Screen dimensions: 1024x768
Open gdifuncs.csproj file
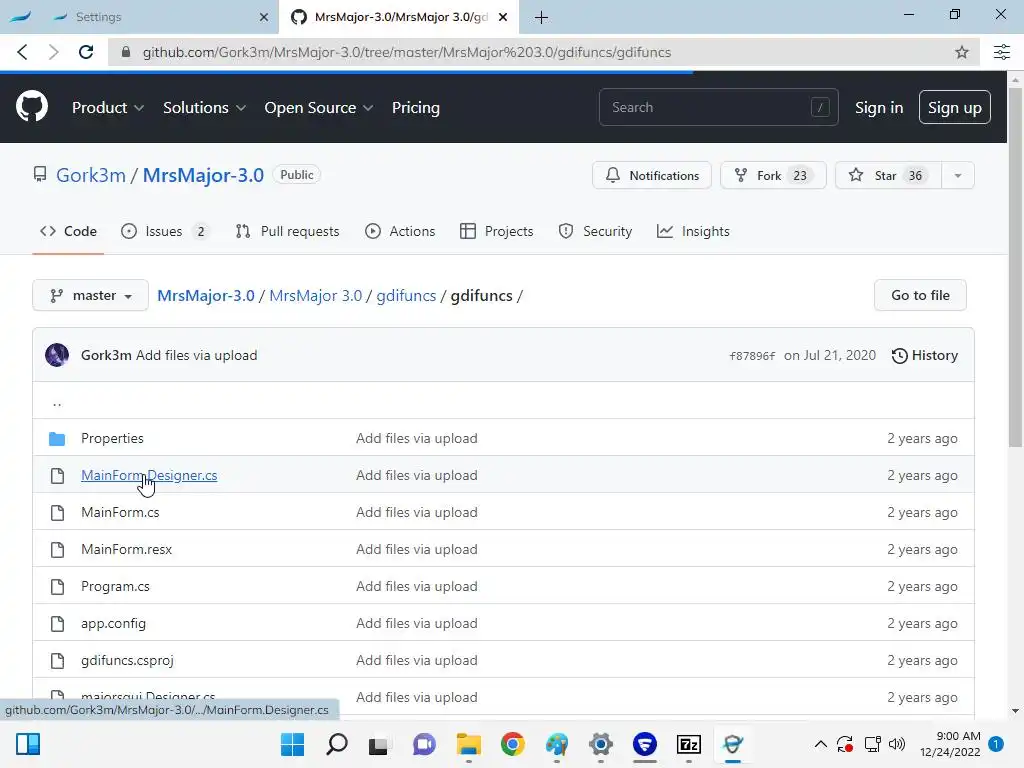point(127,660)
